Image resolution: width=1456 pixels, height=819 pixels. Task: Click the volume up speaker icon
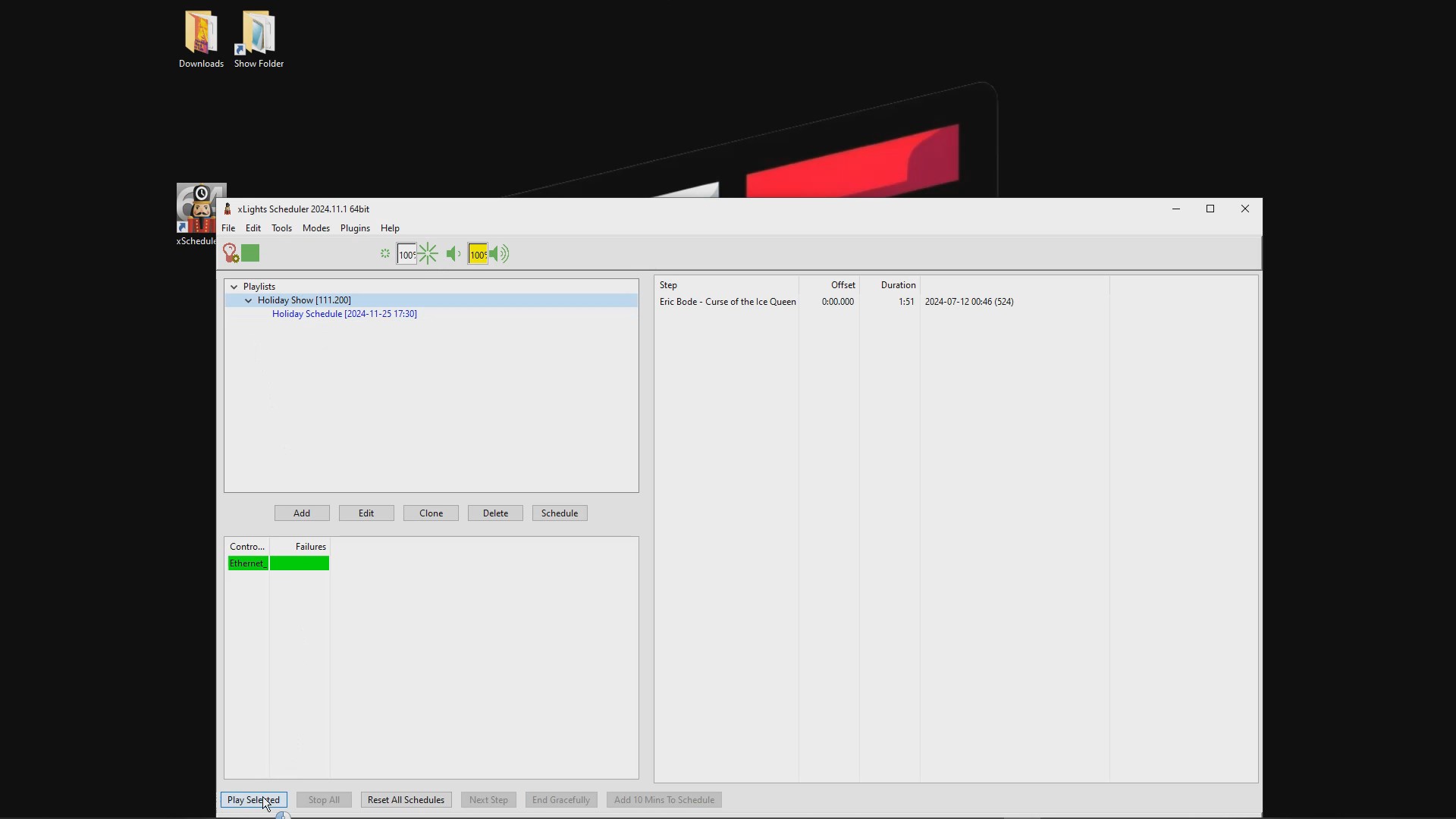coord(499,254)
